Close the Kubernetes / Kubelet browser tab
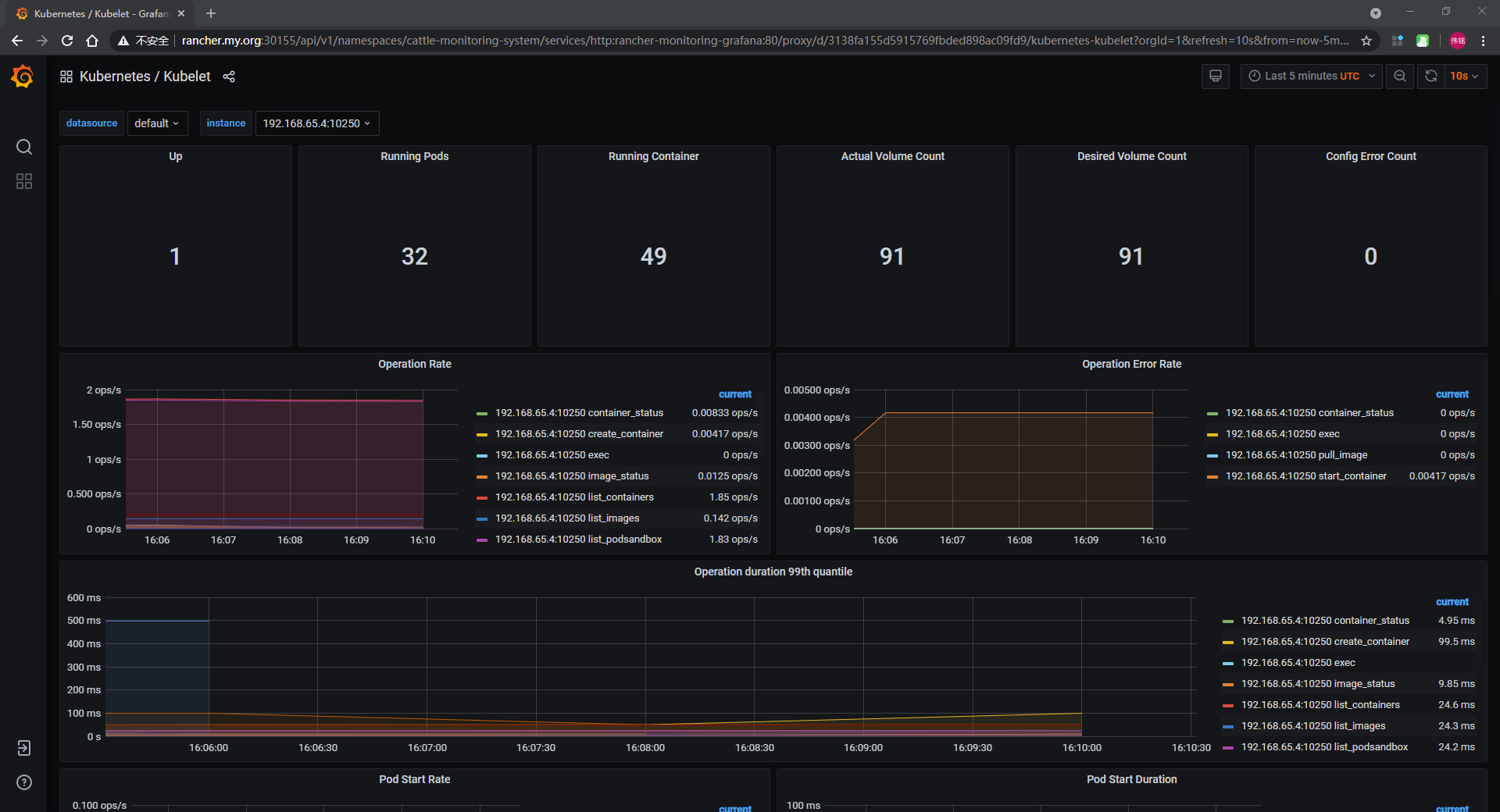Image resolution: width=1500 pixels, height=812 pixels. tap(181, 13)
